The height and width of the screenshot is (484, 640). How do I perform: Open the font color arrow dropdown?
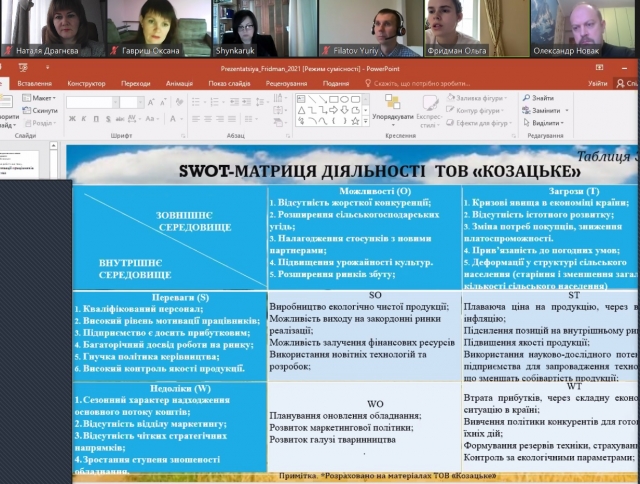point(181,119)
